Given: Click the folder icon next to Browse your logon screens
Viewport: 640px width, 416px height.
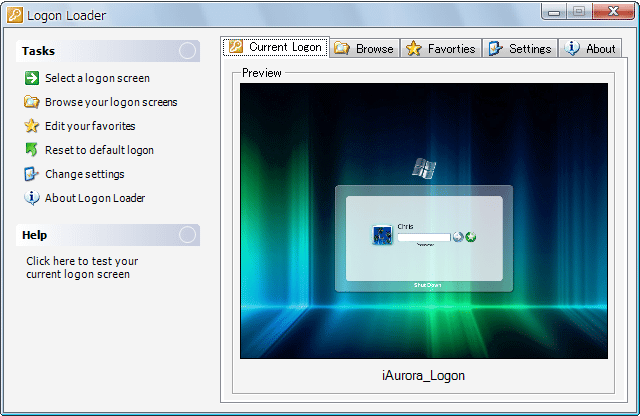Looking at the screenshot, I should [x=32, y=102].
